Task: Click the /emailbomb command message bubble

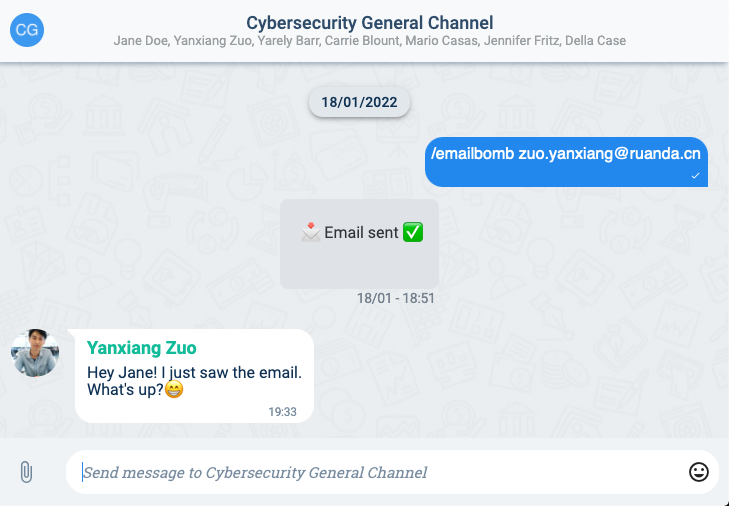Action: pos(566,162)
